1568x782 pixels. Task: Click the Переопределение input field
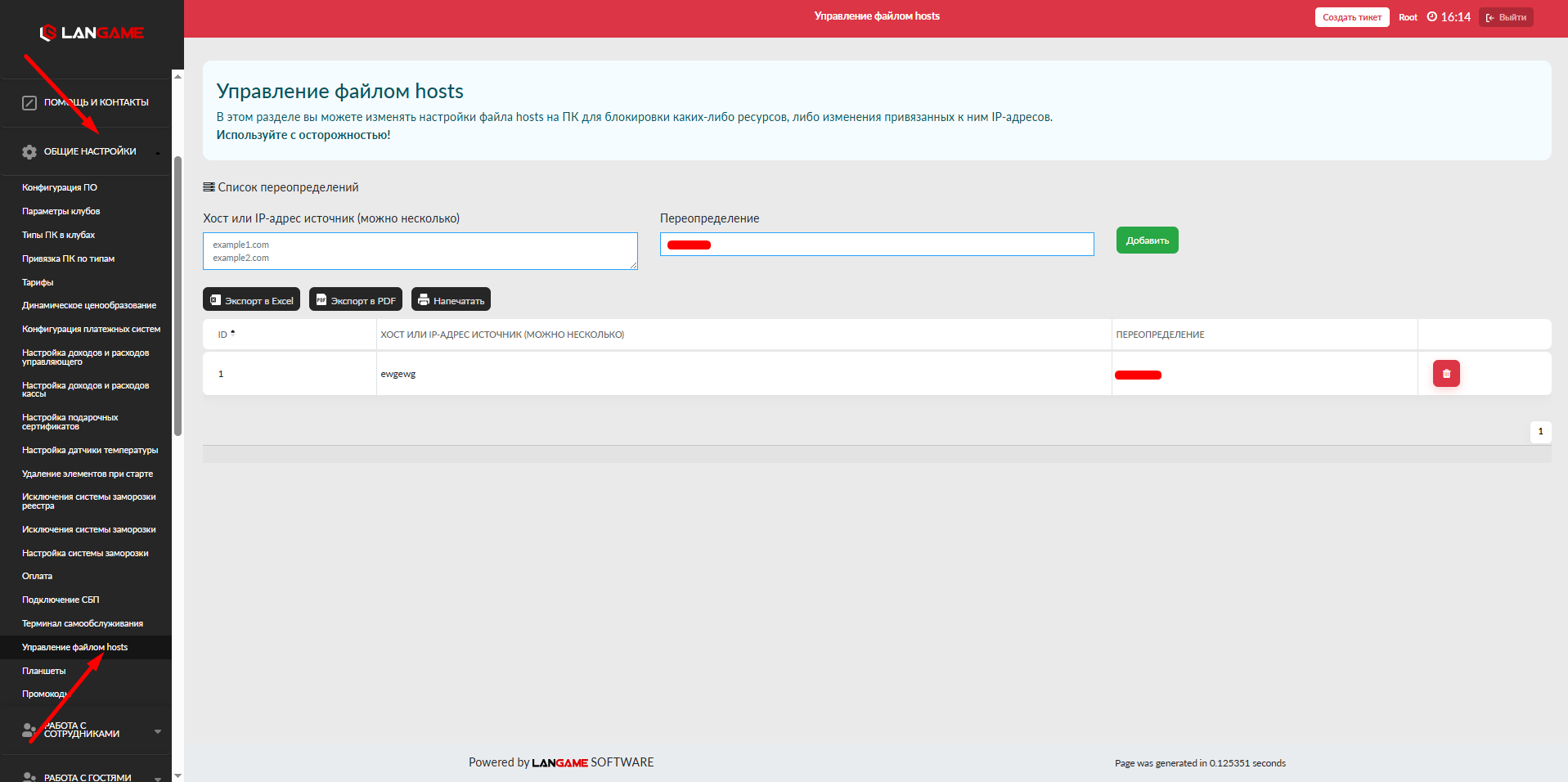pyautogui.click(x=877, y=245)
